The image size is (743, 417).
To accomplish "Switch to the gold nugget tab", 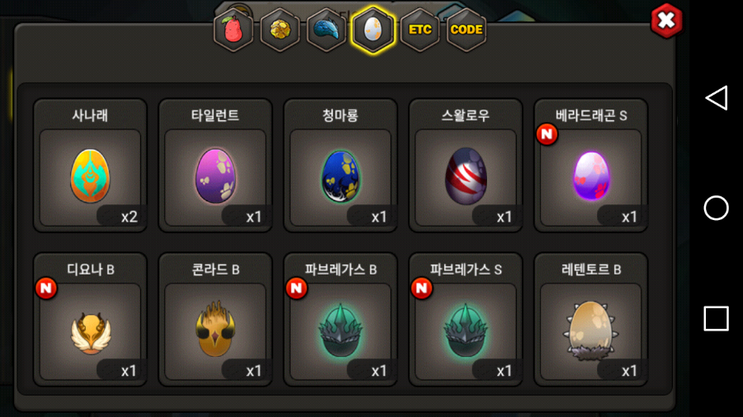I will coord(280,30).
